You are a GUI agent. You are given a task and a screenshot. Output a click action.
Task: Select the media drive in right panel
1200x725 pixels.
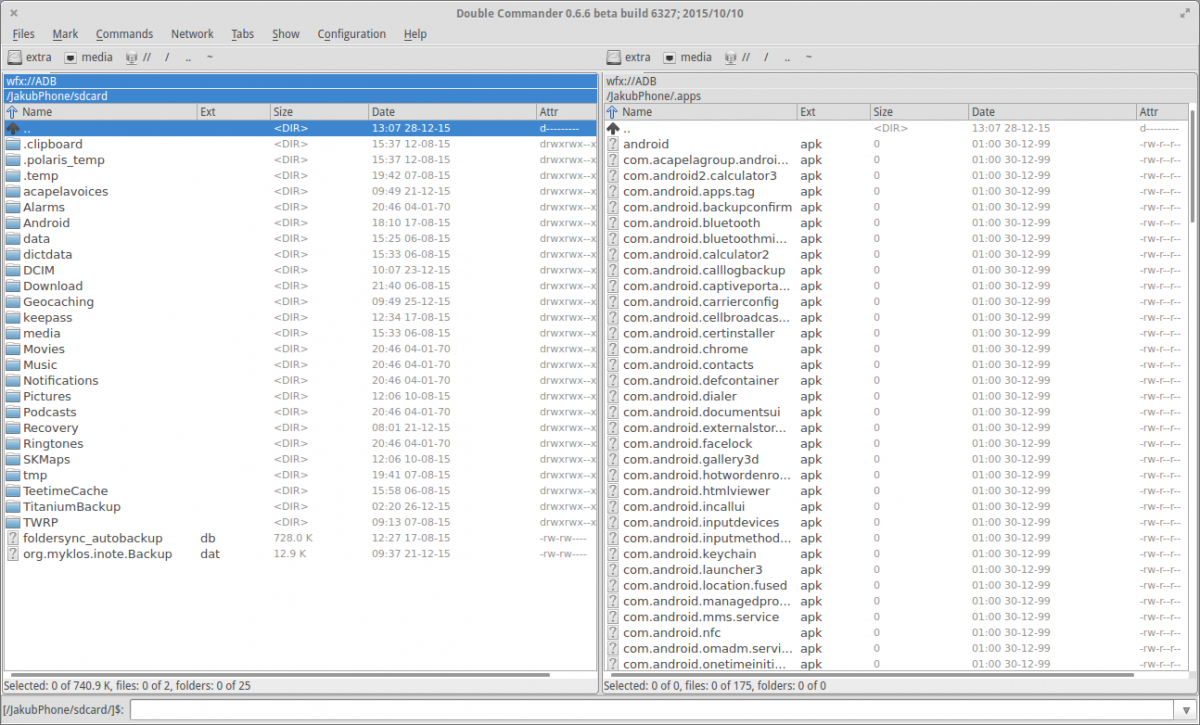pos(688,58)
